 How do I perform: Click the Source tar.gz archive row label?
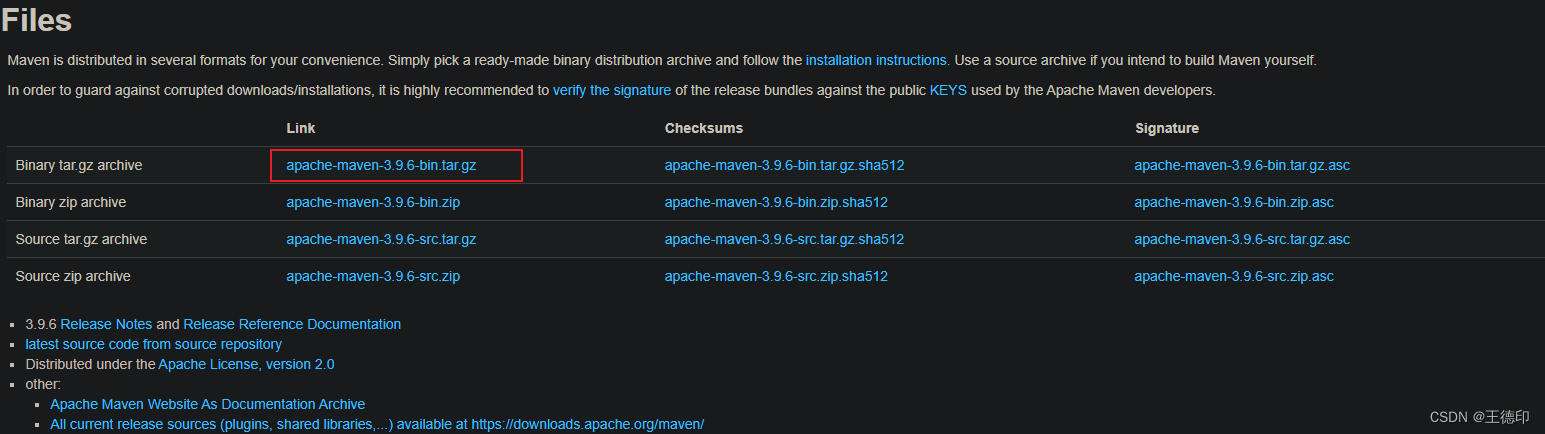(82, 239)
